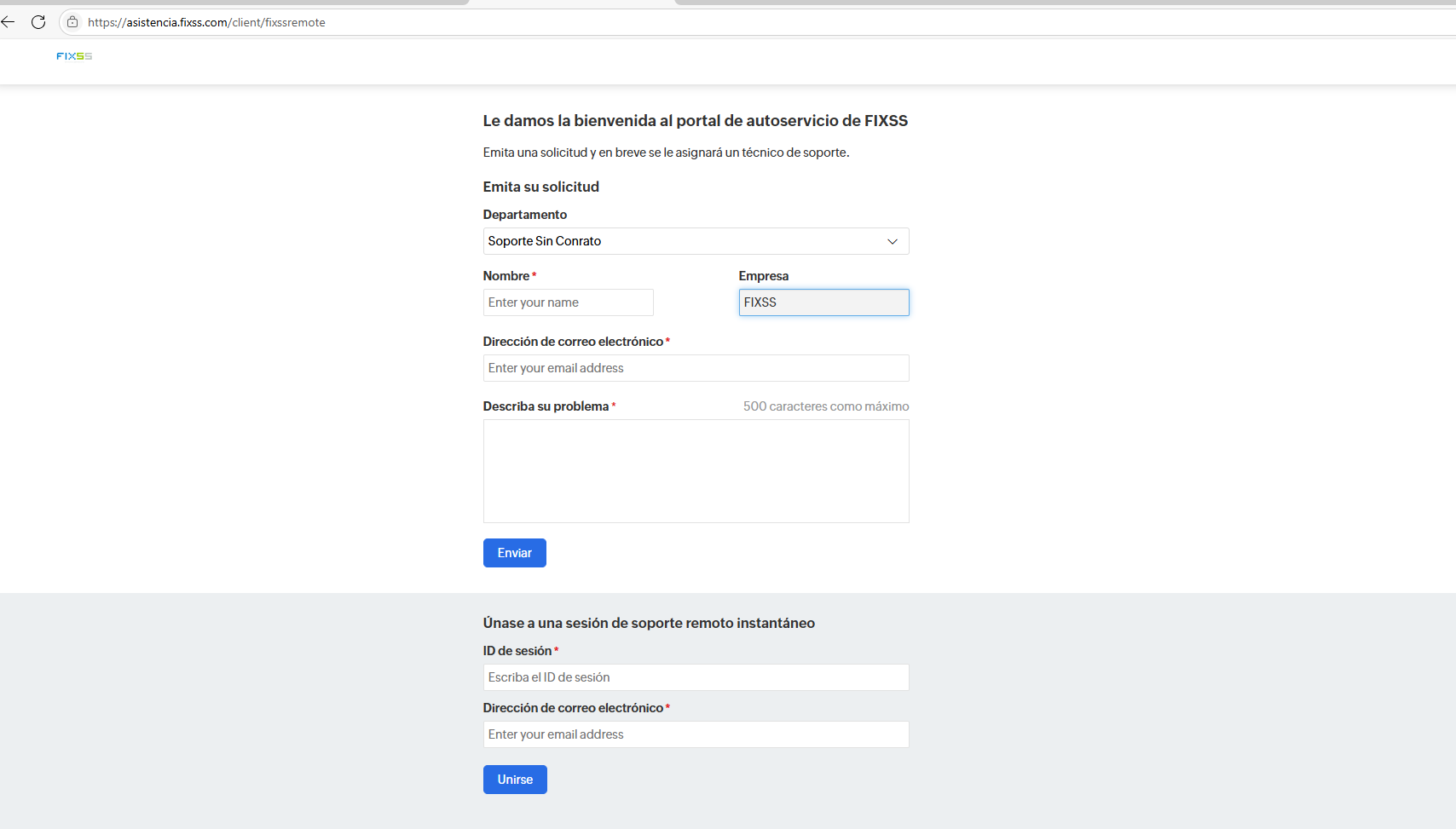View site security lock icon
Image resolution: width=1456 pixels, height=829 pixels.
coord(72,22)
